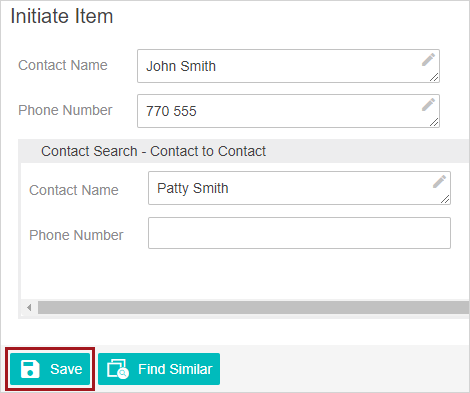Click the resize grip of John Smith field
Screen dimensions: 470x393
[x=434, y=77]
